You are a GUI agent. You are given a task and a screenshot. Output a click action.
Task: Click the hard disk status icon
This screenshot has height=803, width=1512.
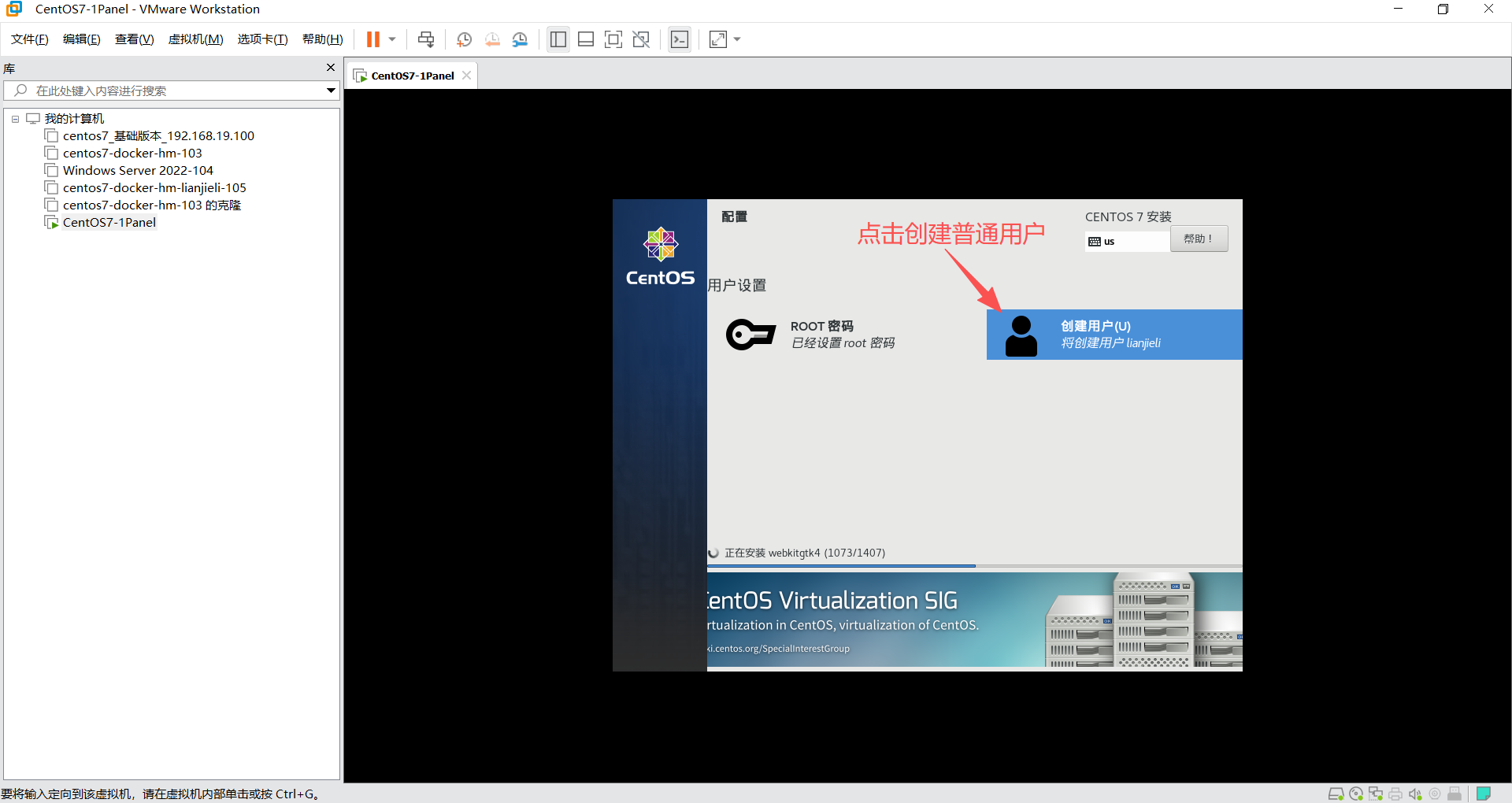(1336, 794)
